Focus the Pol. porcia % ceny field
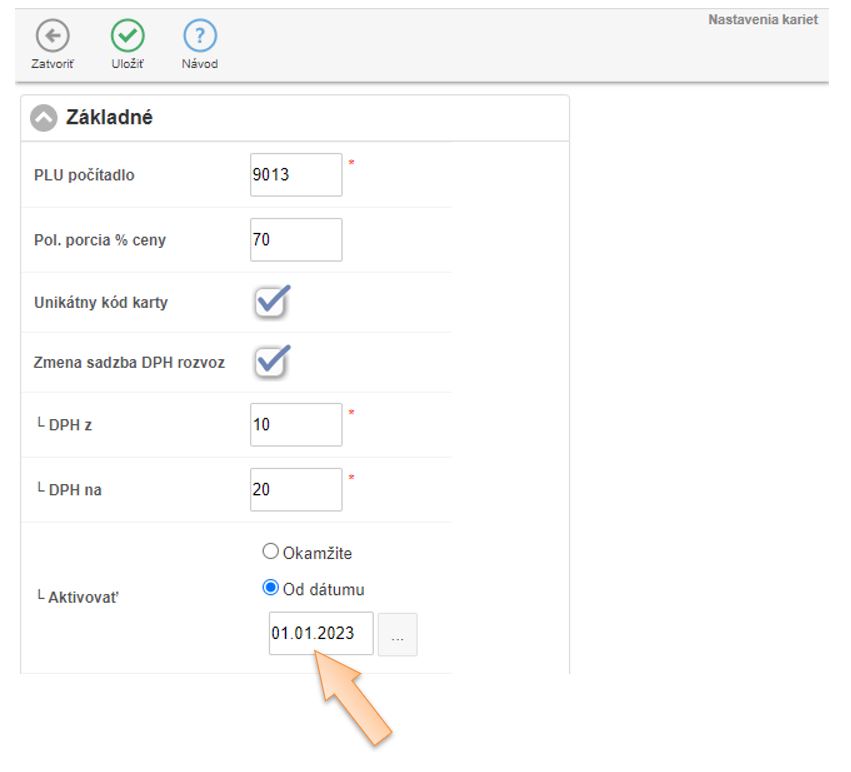 pyautogui.click(x=296, y=240)
